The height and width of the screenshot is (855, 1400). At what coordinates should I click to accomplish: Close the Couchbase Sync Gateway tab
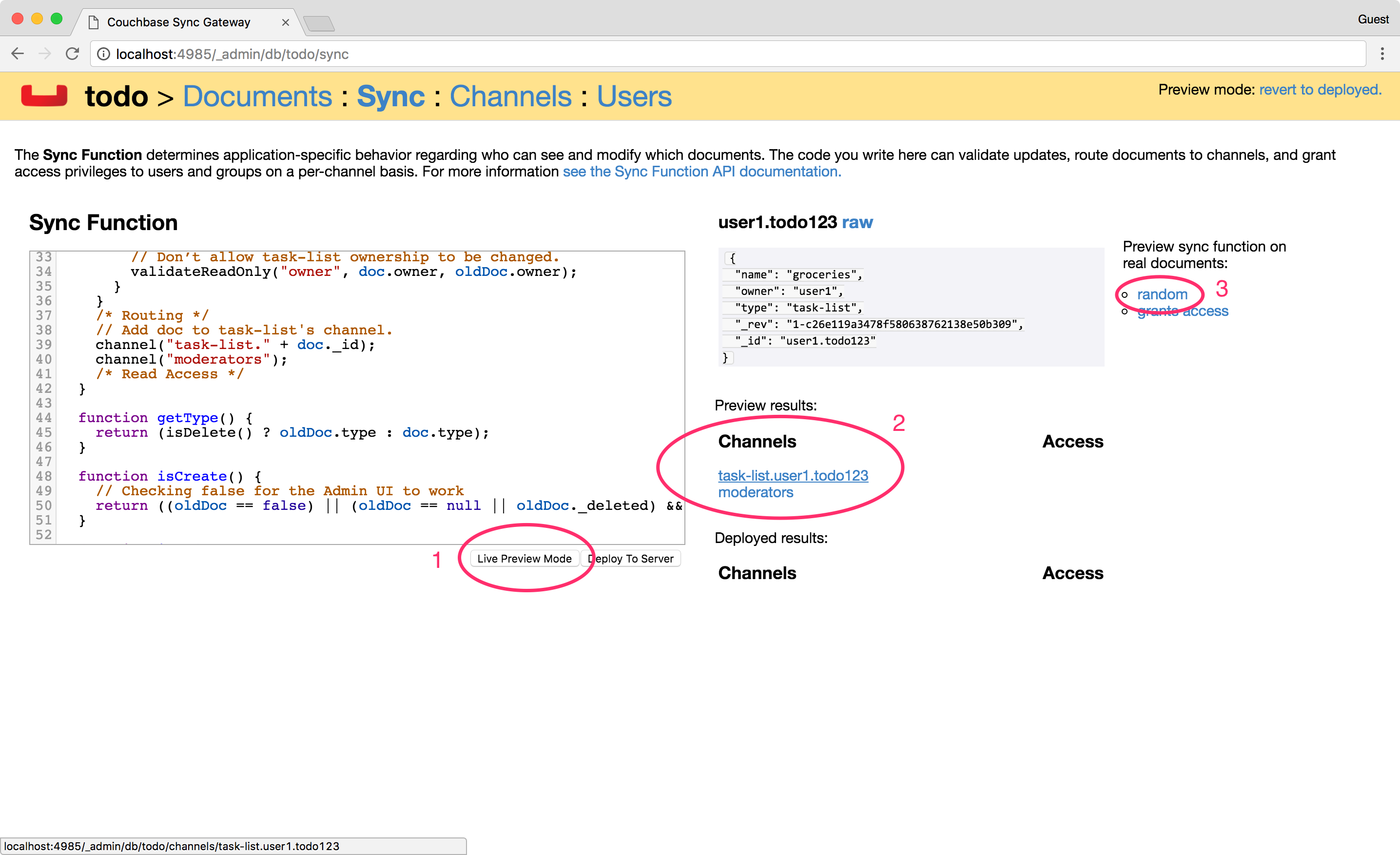pos(285,22)
